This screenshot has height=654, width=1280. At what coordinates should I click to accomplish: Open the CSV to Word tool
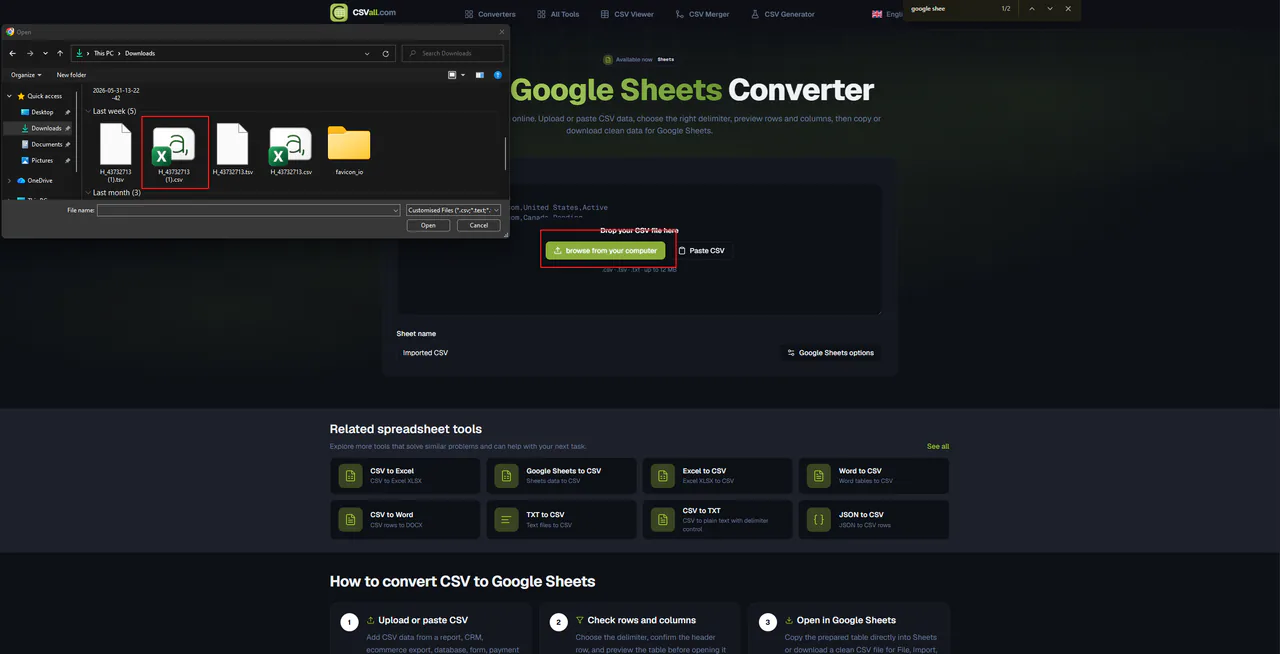pyautogui.click(x=404, y=520)
